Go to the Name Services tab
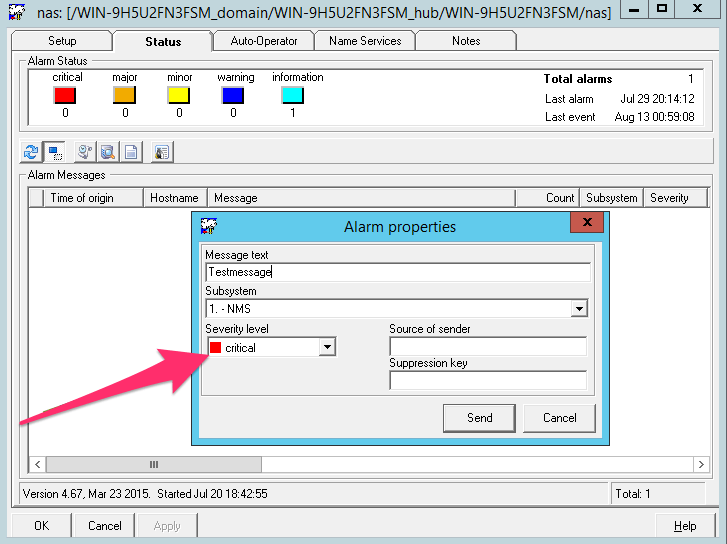This screenshot has width=727, height=544. [x=365, y=41]
